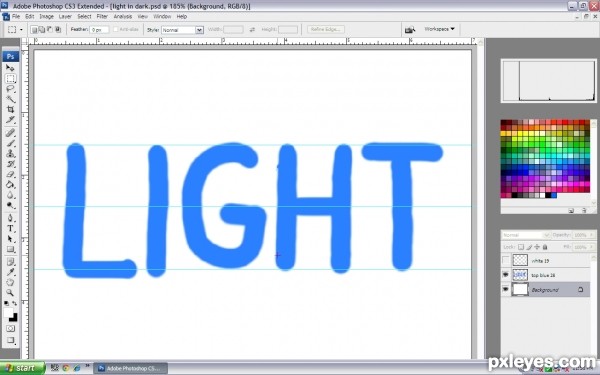The width and height of the screenshot is (600, 375).
Task: Select the Horizontal Type tool
Action: 10,228
